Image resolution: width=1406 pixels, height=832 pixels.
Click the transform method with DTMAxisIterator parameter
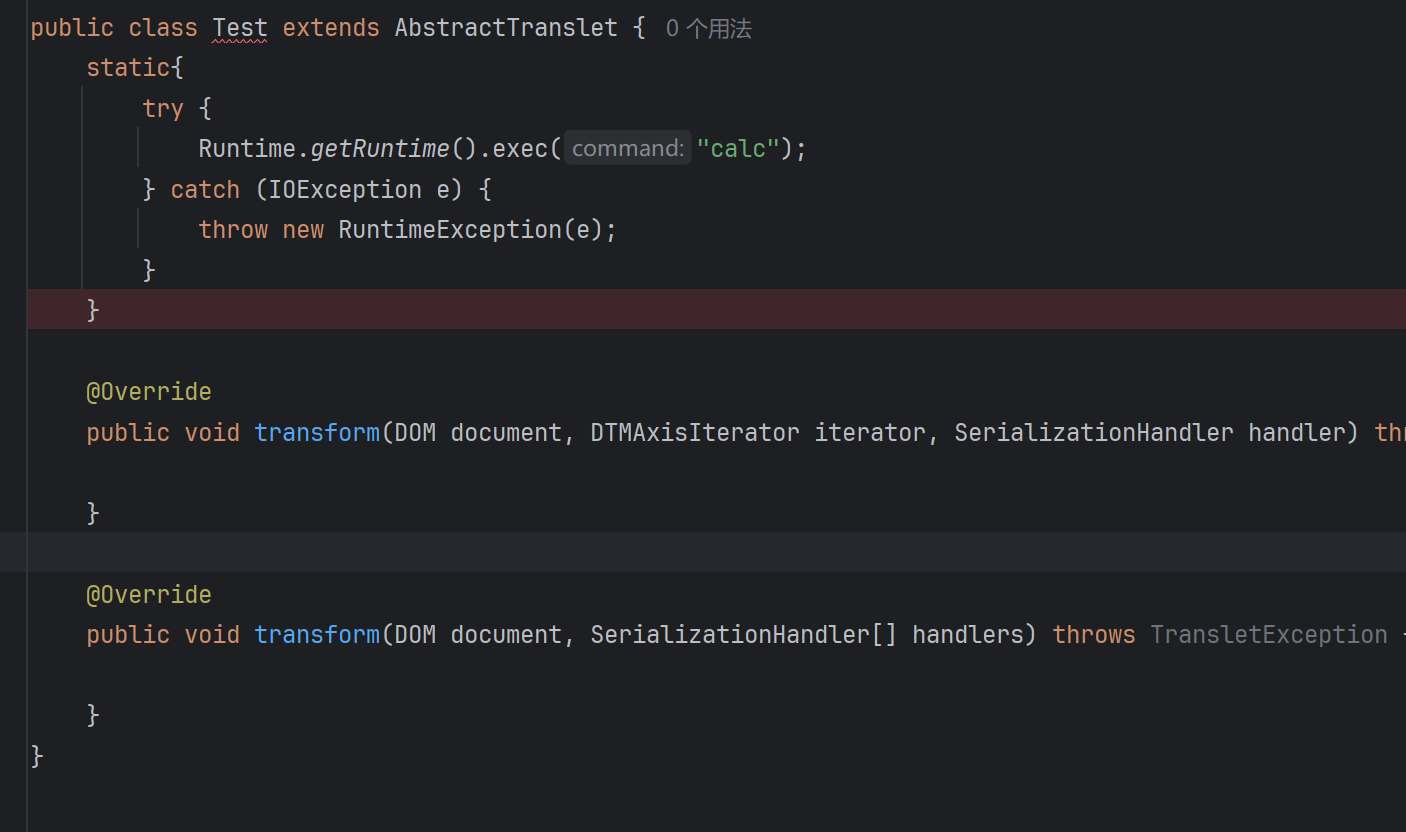316,433
